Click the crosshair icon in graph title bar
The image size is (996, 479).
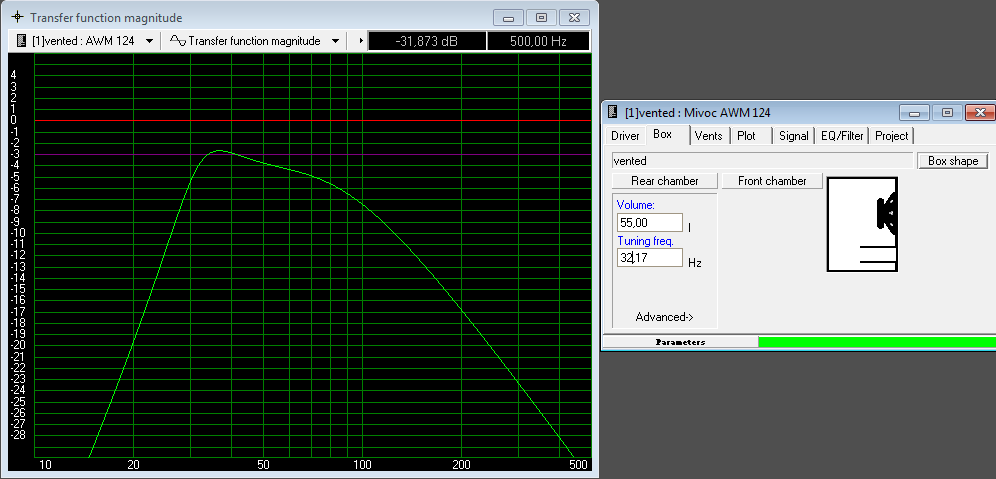pyautogui.click(x=16, y=18)
